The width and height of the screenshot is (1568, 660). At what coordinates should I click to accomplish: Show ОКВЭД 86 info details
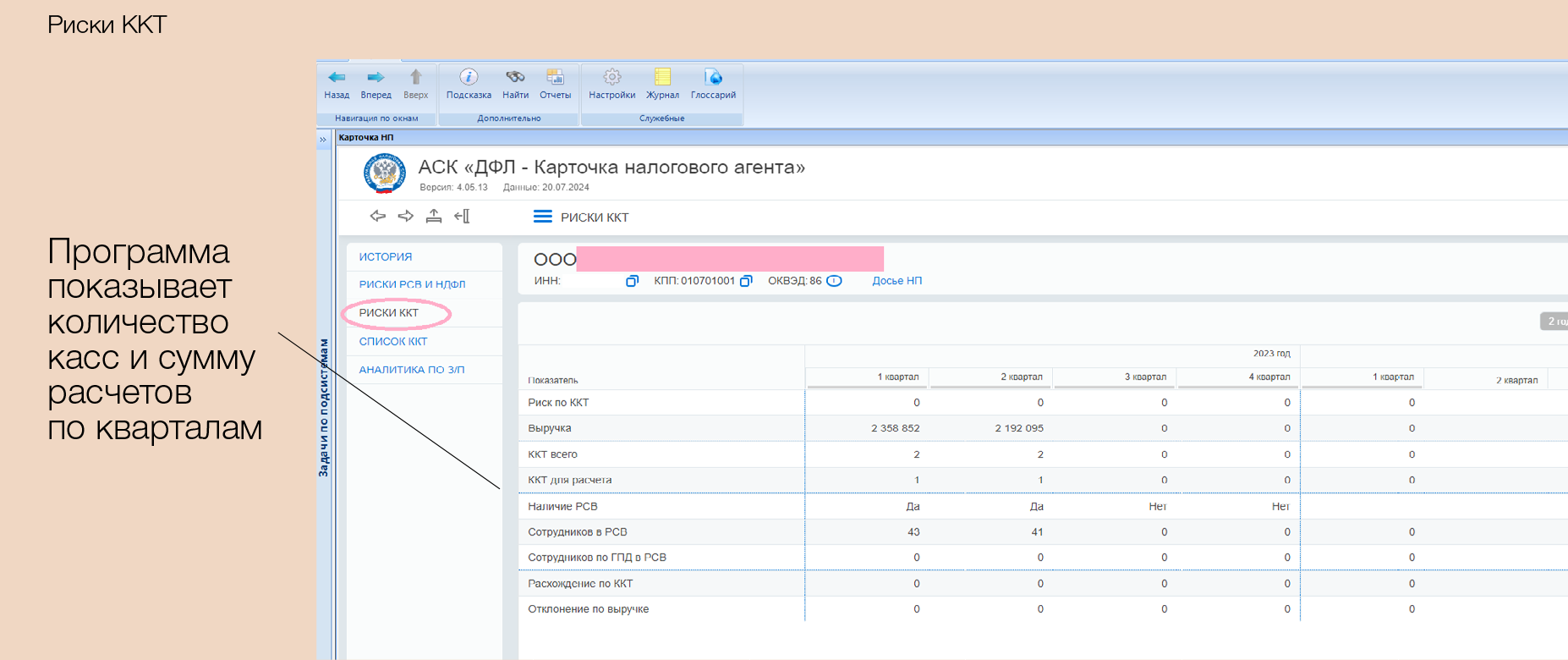[x=834, y=281]
